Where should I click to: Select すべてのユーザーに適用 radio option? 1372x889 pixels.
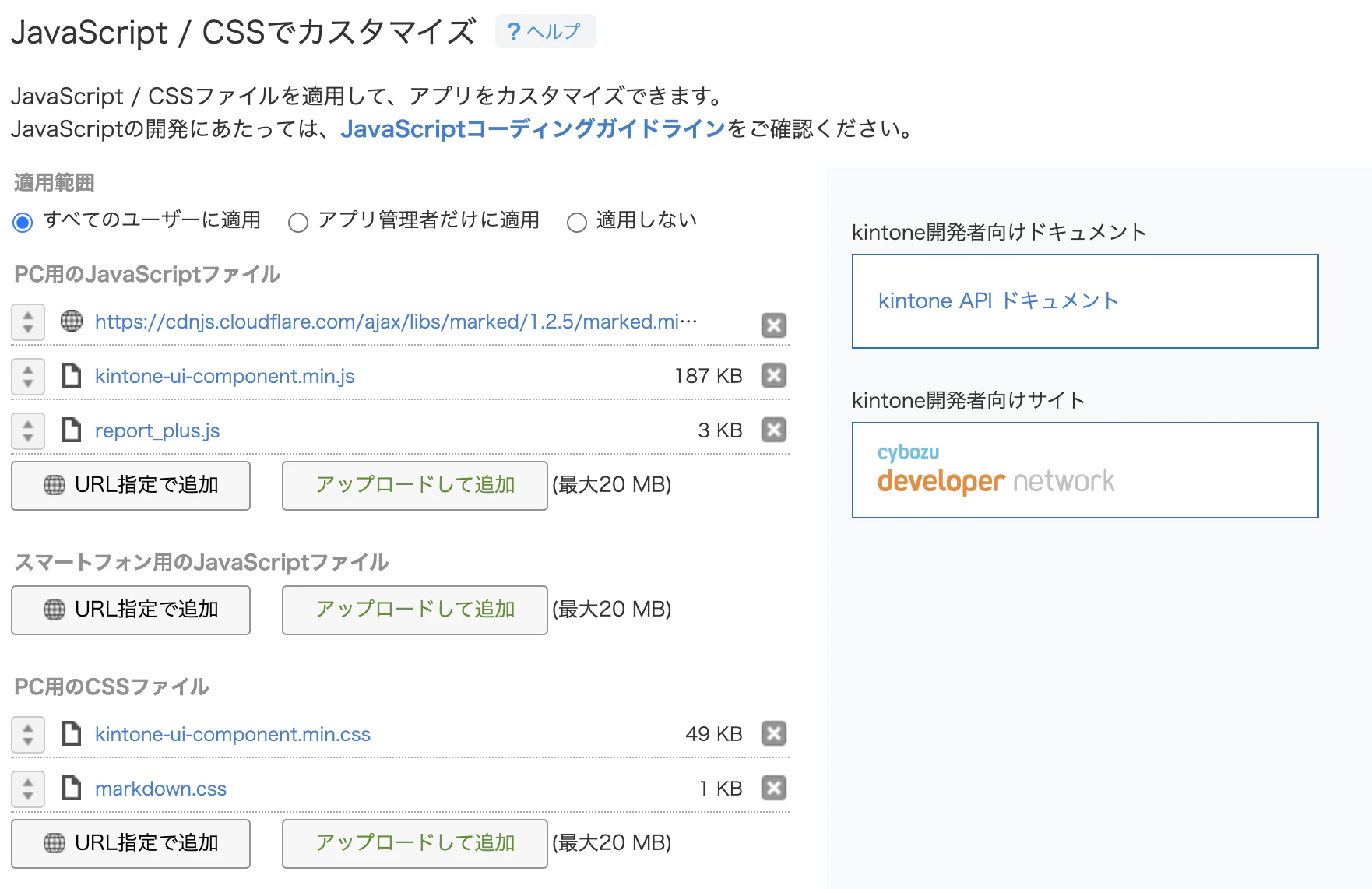click(x=23, y=223)
